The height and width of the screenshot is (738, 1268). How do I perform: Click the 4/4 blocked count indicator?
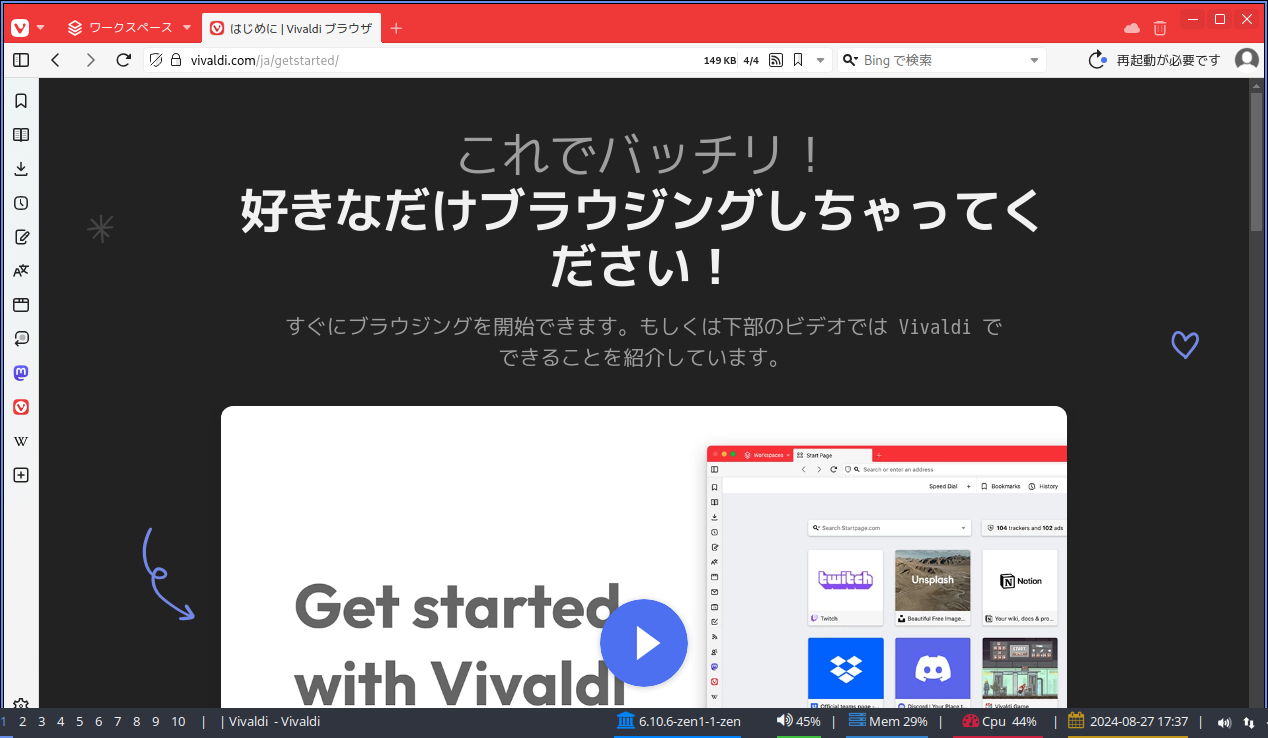(751, 60)
